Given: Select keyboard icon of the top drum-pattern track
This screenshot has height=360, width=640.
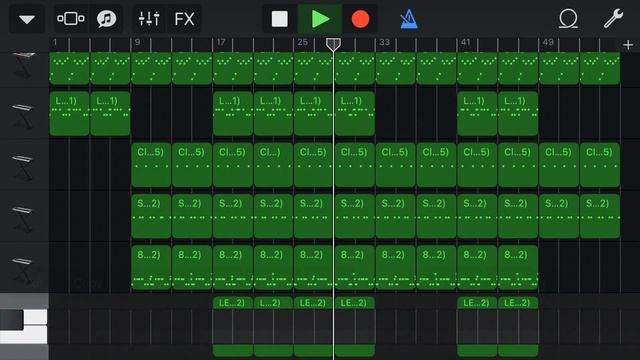Looking at the screenshot, I should click(x=23, y=66).
